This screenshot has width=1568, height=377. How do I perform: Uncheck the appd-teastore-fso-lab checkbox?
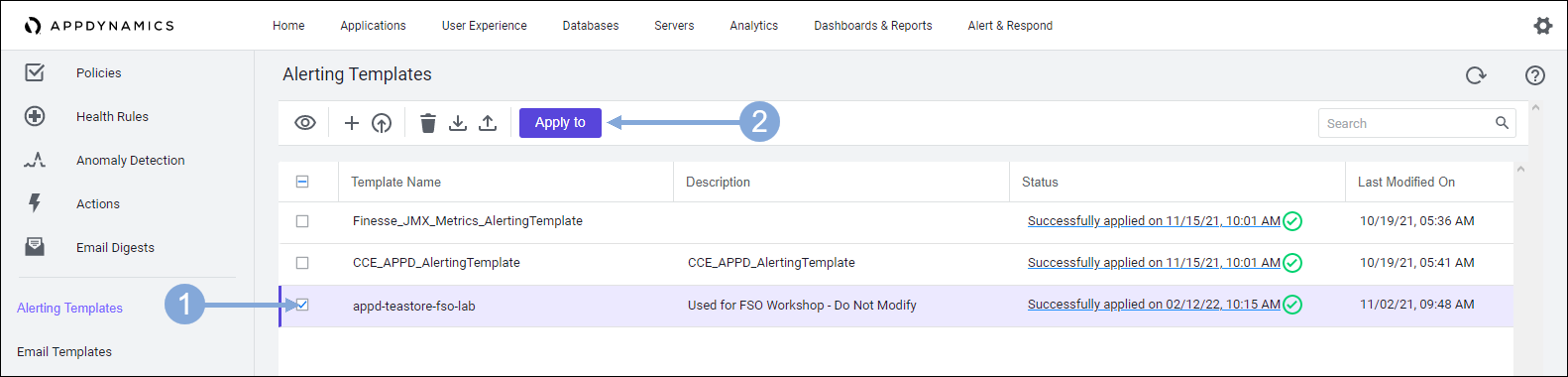pos(302,305)
